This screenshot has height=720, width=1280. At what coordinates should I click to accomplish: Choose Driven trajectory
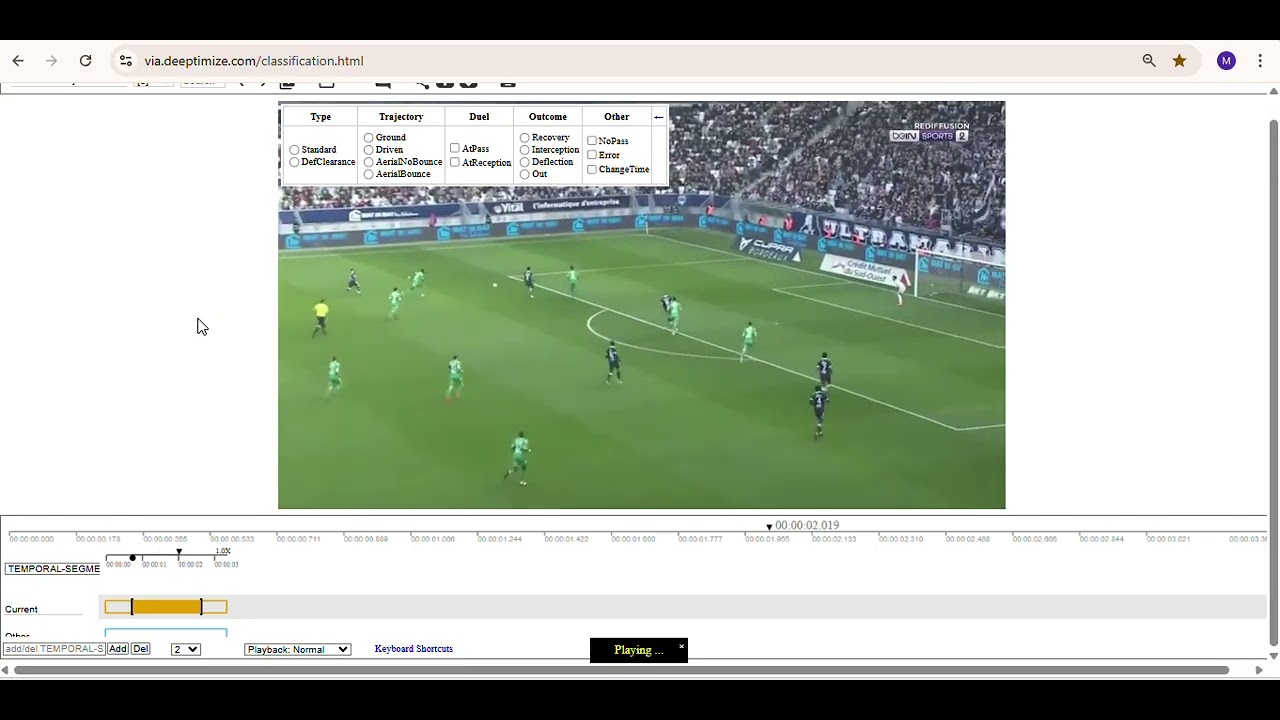tap(368, 150)
